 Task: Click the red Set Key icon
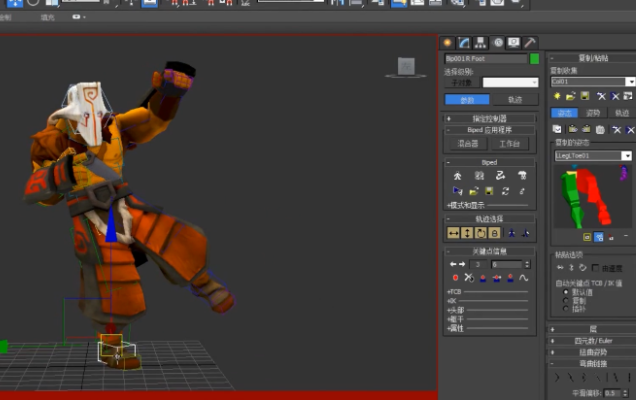click(456, 277)
